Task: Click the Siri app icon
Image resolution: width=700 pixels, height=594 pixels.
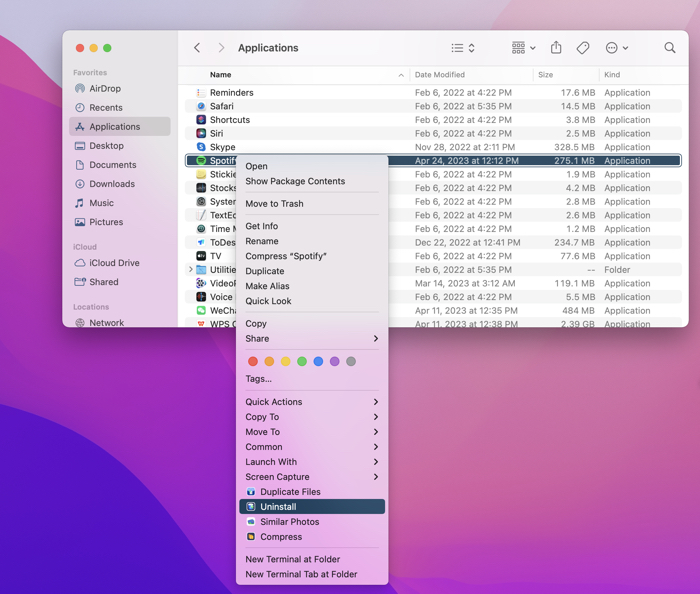Action: (x=201, y=133)
